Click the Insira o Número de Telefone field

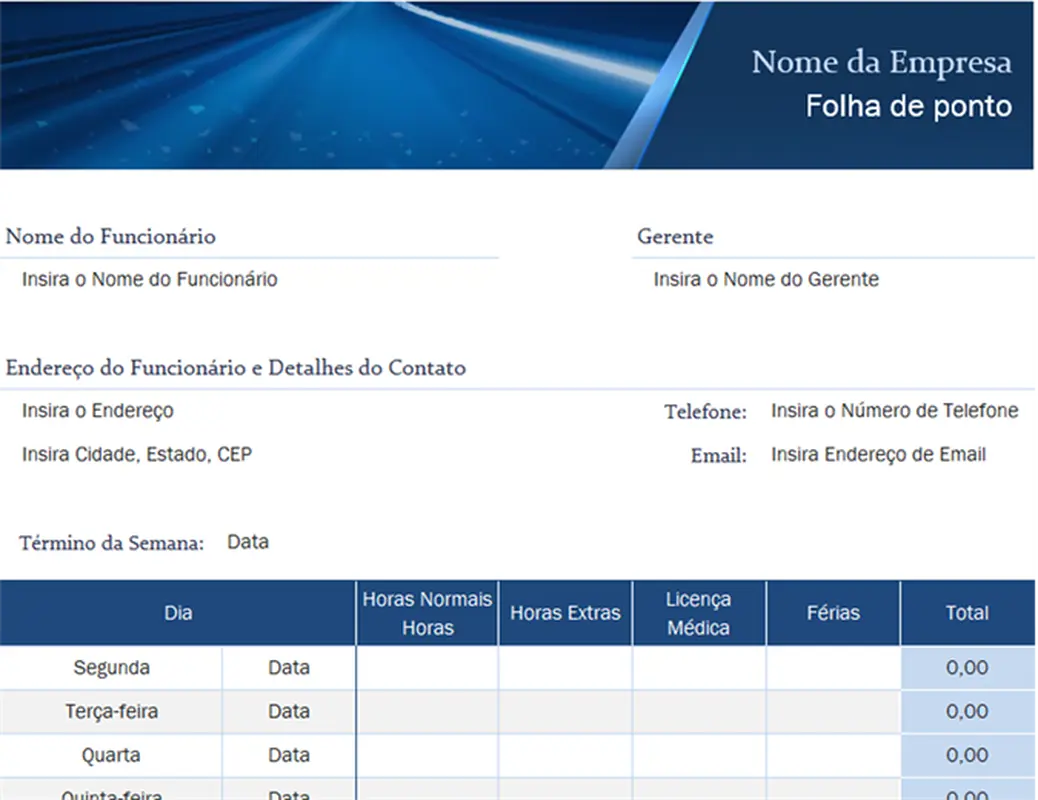895,410
